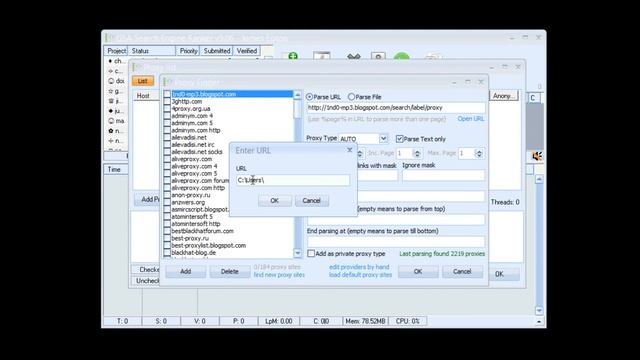Select anzwers.org list entry
This screenshot has width=640, height=360.
point(188,202)
